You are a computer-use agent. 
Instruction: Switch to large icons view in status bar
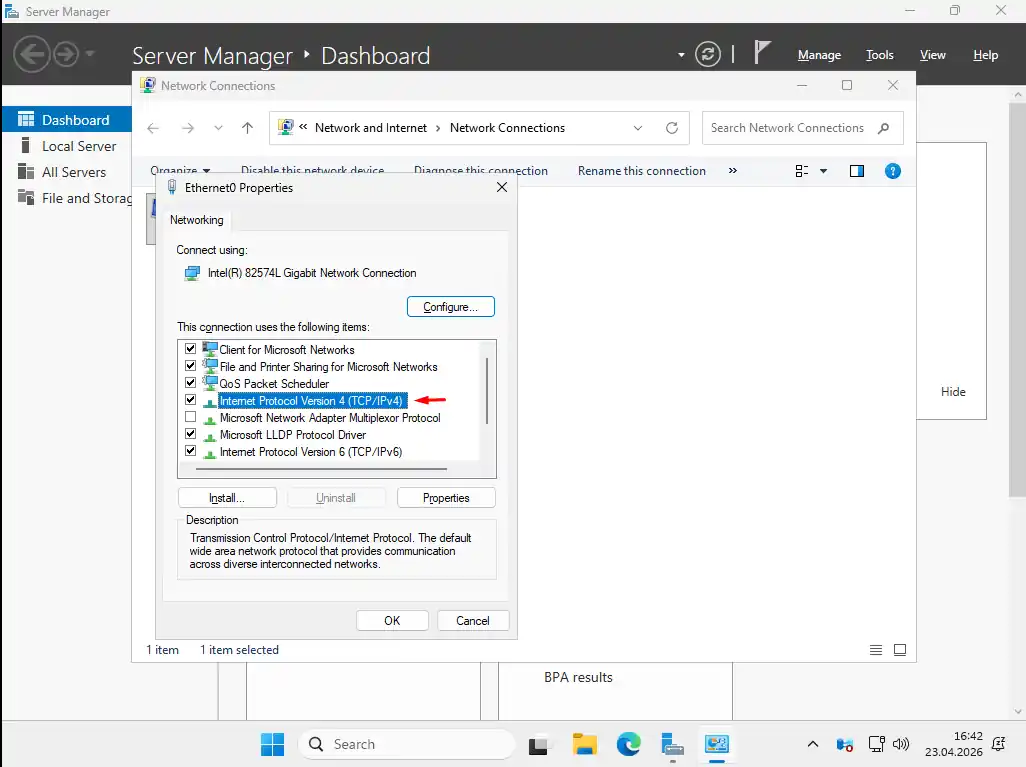point(900,650)
